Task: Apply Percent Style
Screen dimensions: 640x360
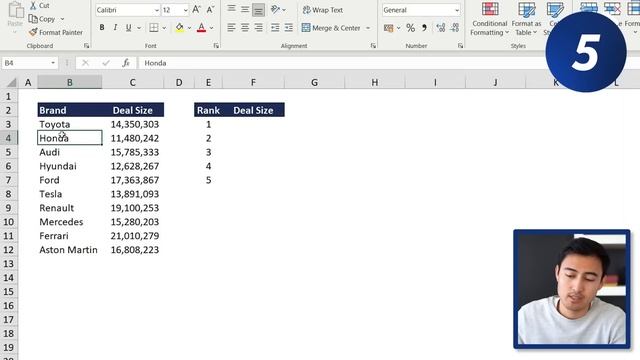Action: coord(411,28)
